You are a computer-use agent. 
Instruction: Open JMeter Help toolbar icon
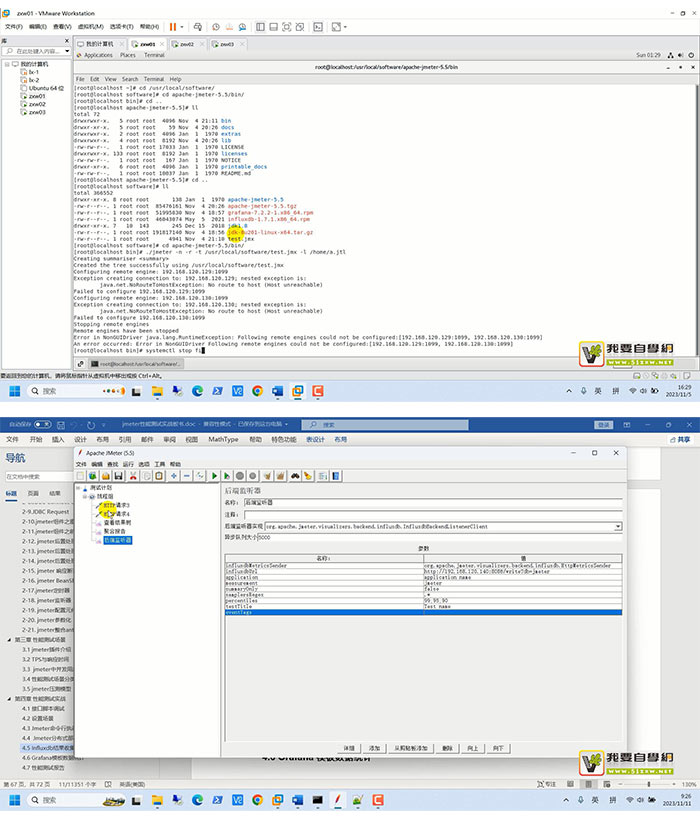point(336,476)
